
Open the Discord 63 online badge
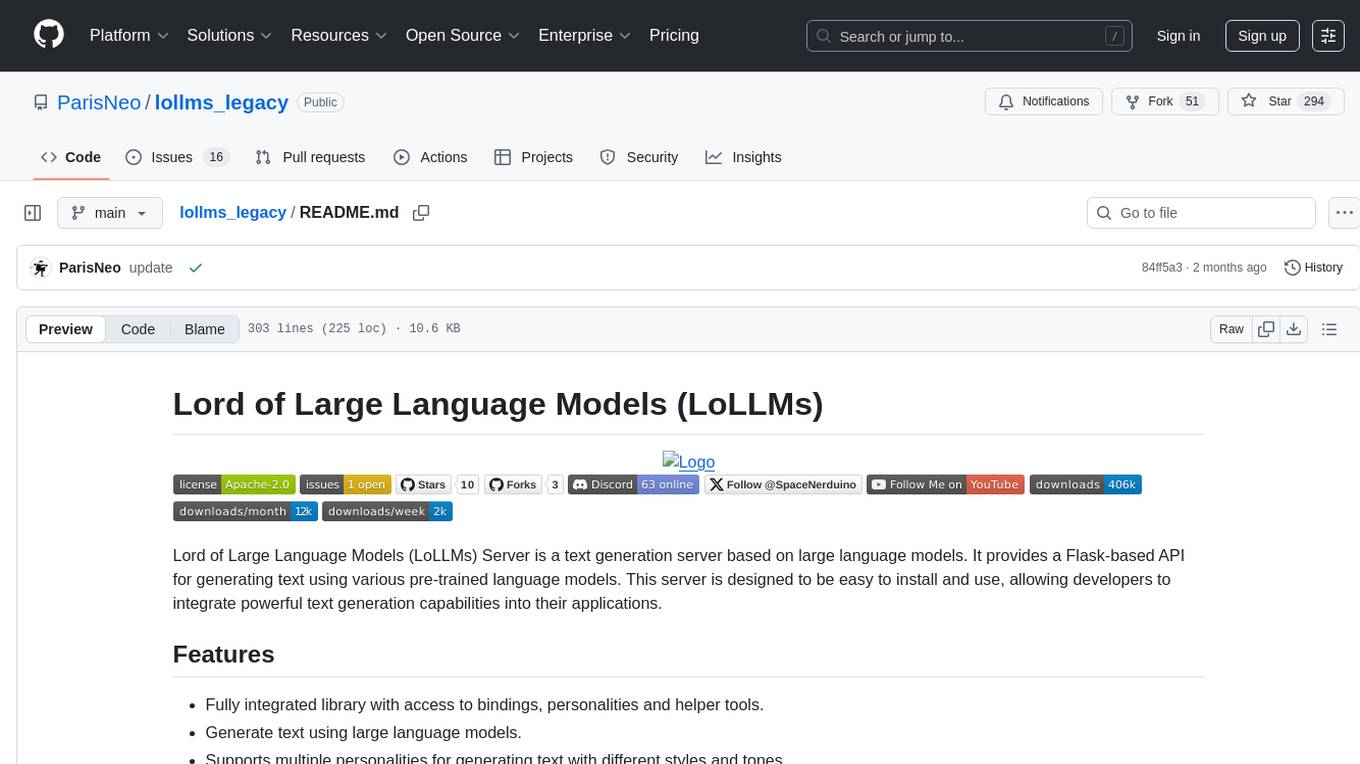[634, 485]
